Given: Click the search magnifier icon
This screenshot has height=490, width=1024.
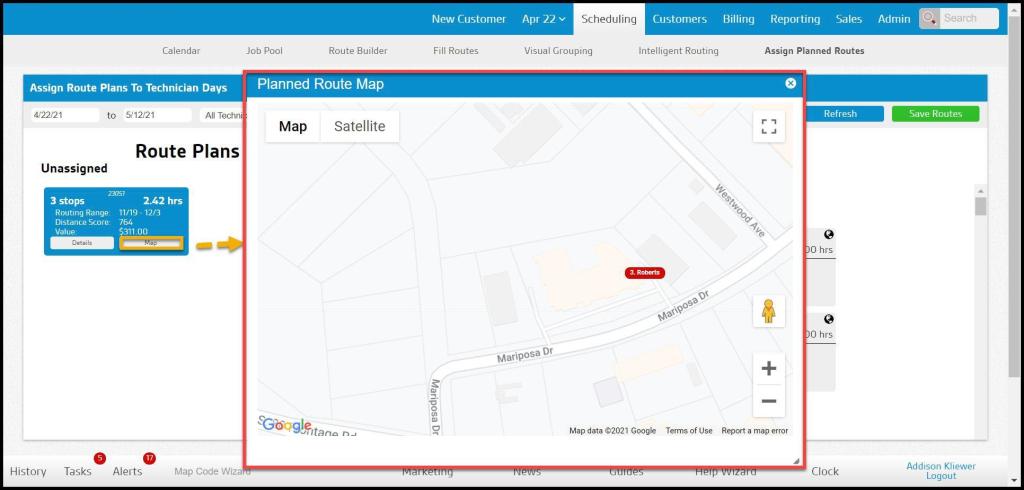Looking at the screenshot, I should (x=930, y=19).
